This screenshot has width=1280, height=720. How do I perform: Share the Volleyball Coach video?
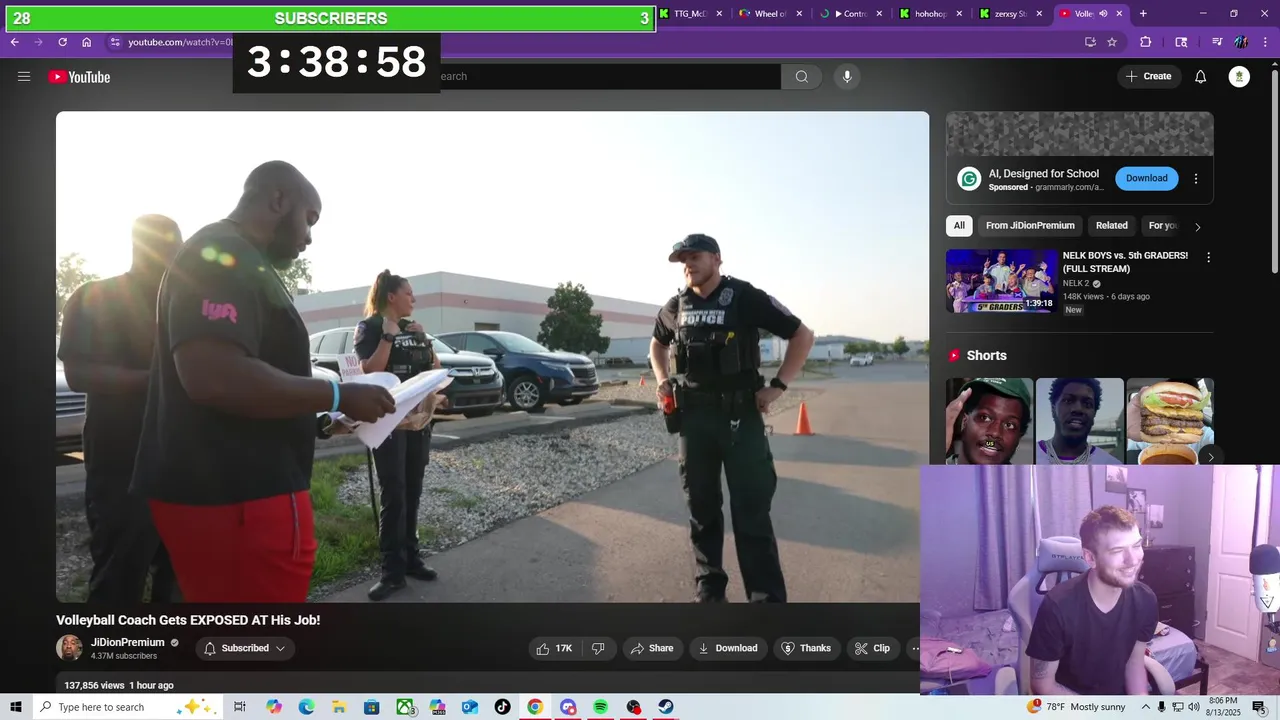tap(652, 648)
